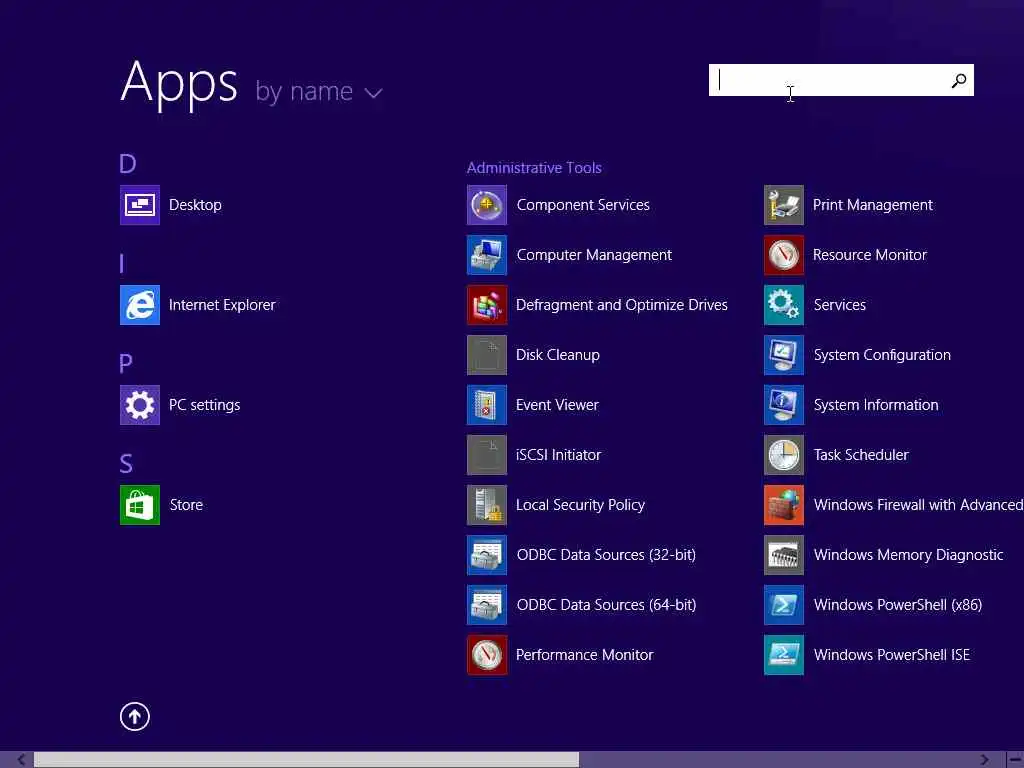The height and width of the screenshot is (768, 1024).
Task: Open System Configuration icon
Action: pyautogui.click(x=784, y=355)
